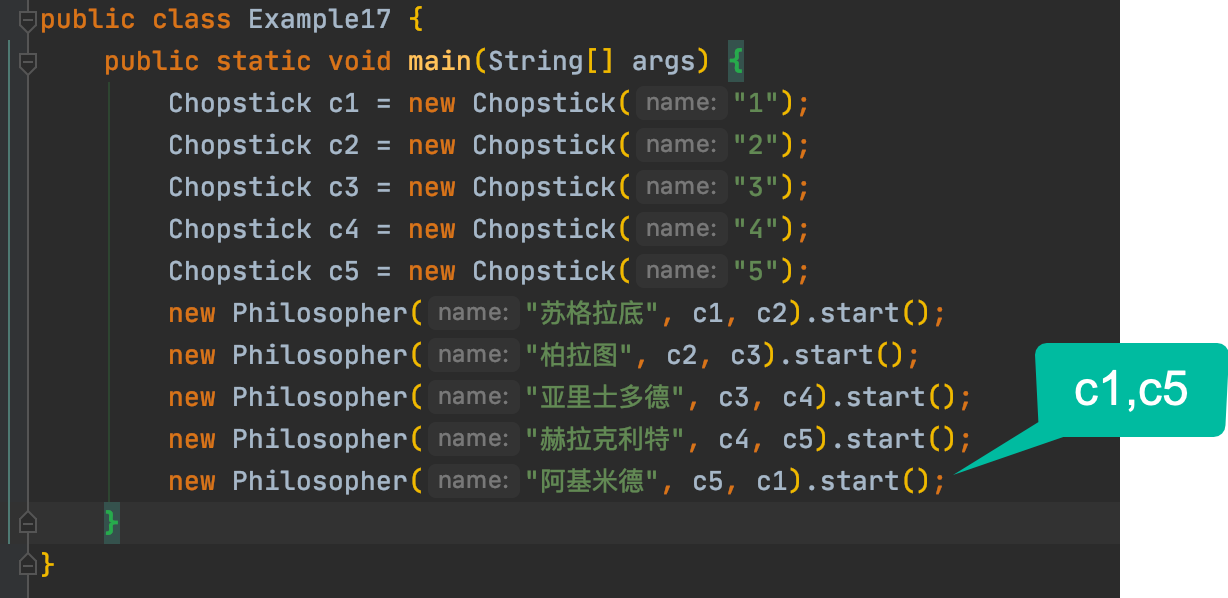Click argument c3 on the 柏拉图 line
1228x598 pixels.
tap(747, 355)
